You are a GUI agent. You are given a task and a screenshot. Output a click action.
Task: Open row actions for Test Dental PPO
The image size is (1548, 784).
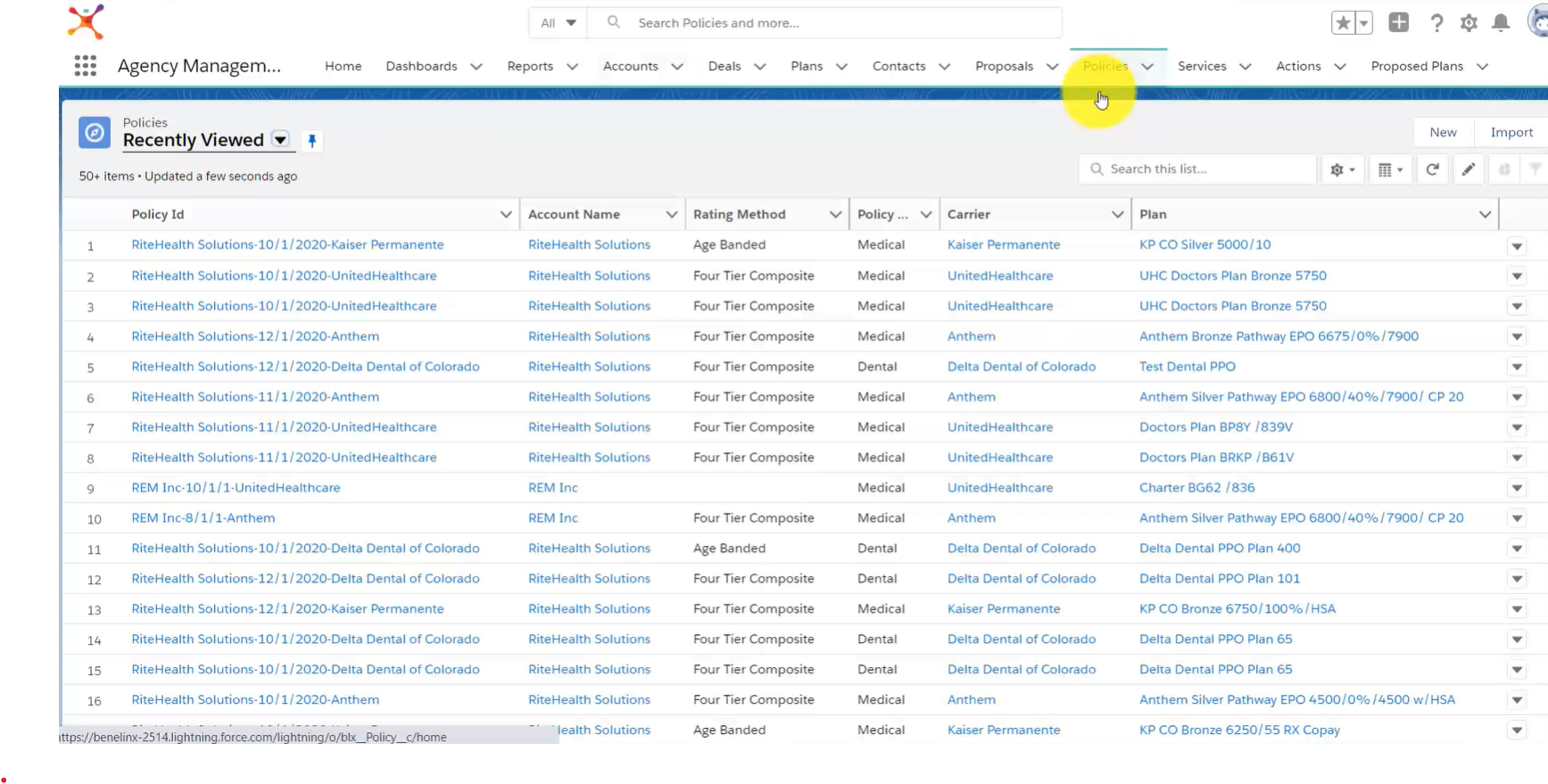[1517, 367]
